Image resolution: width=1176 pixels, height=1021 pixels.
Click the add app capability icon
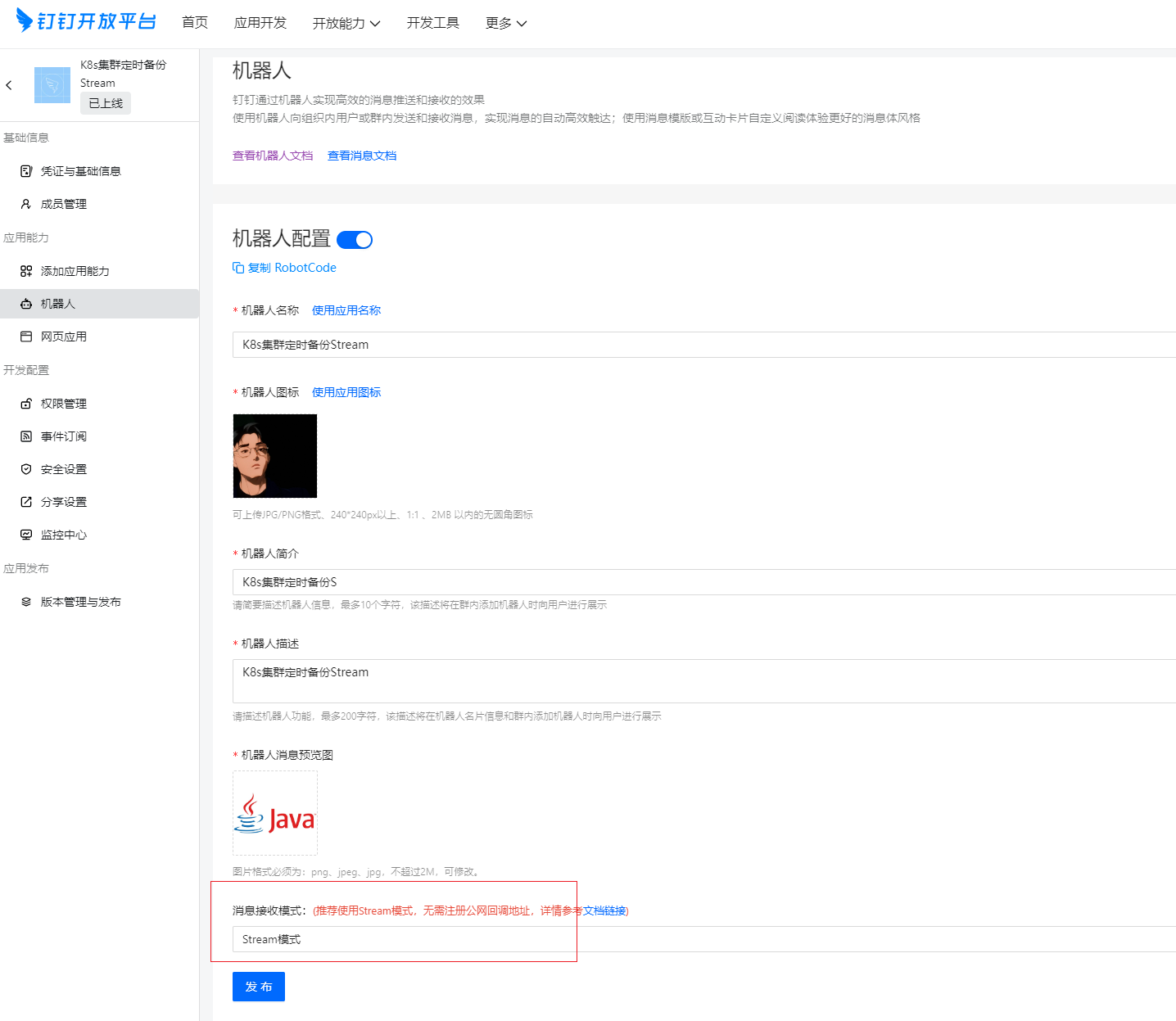pyautogui.click(x=26, y=271)
